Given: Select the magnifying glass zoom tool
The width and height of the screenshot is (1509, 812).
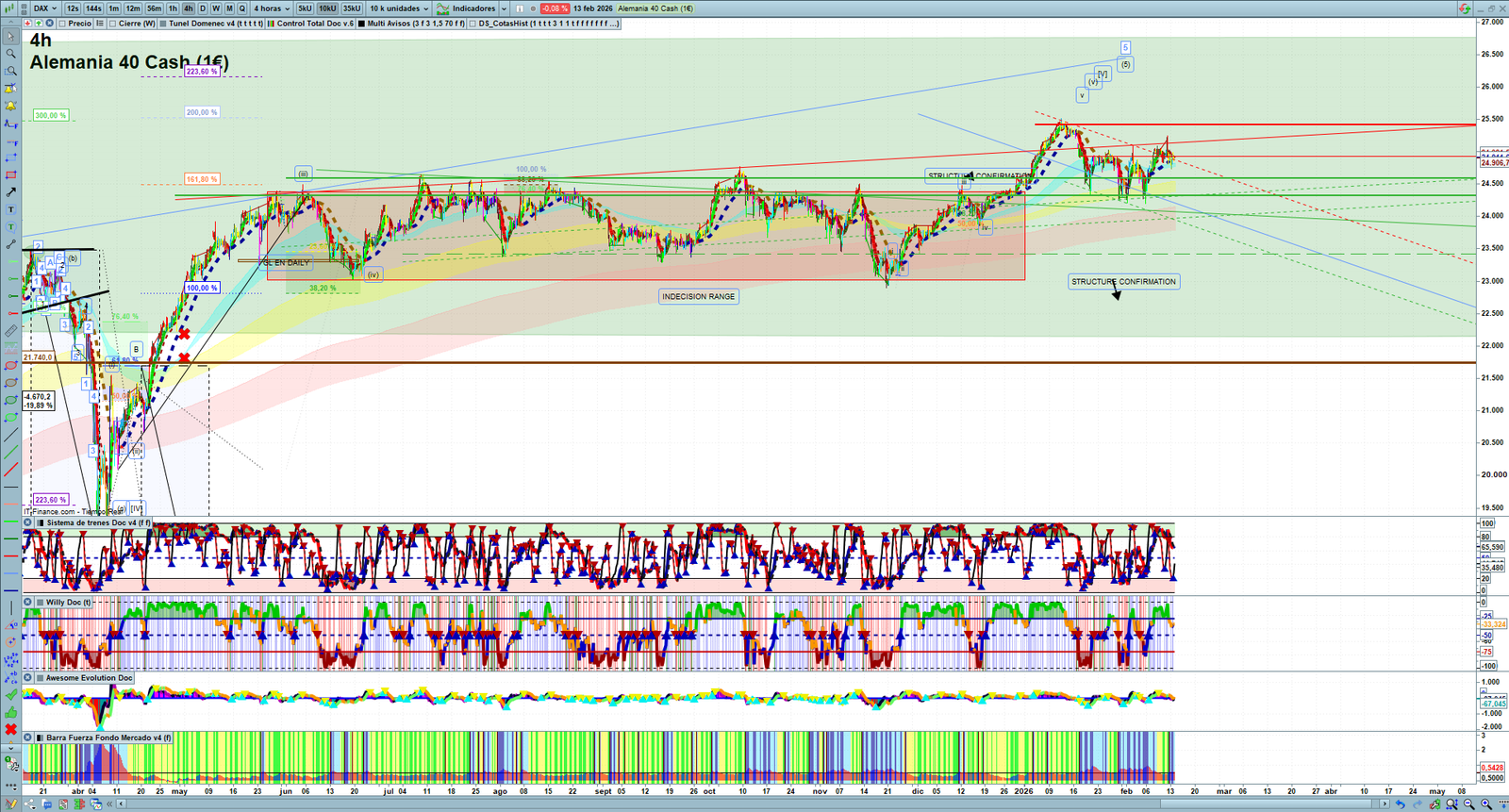Looking at the screenshot, I should pyautogui.click(x=10, y=54).
